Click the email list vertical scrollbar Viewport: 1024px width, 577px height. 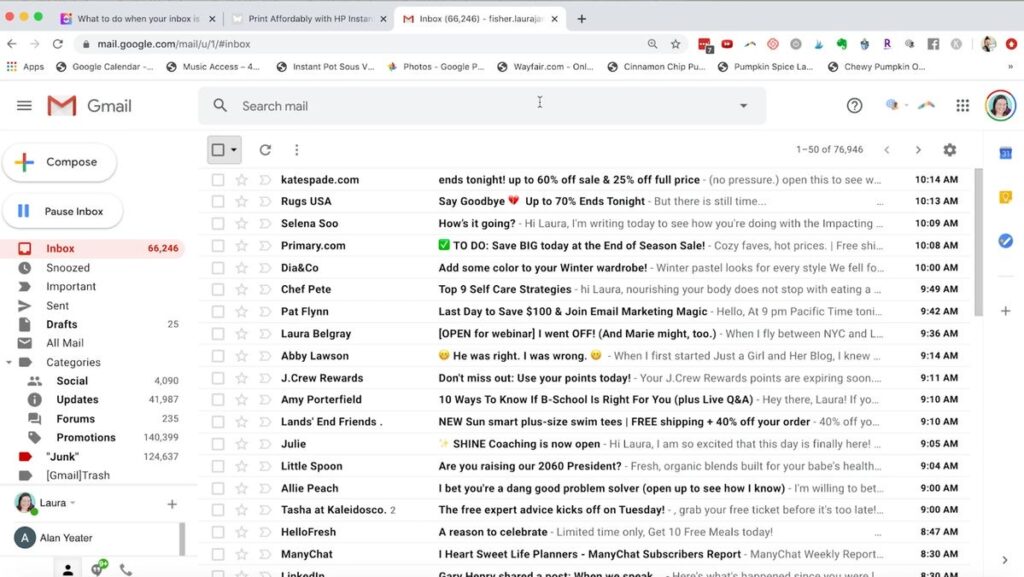click(x=978, y=242)
